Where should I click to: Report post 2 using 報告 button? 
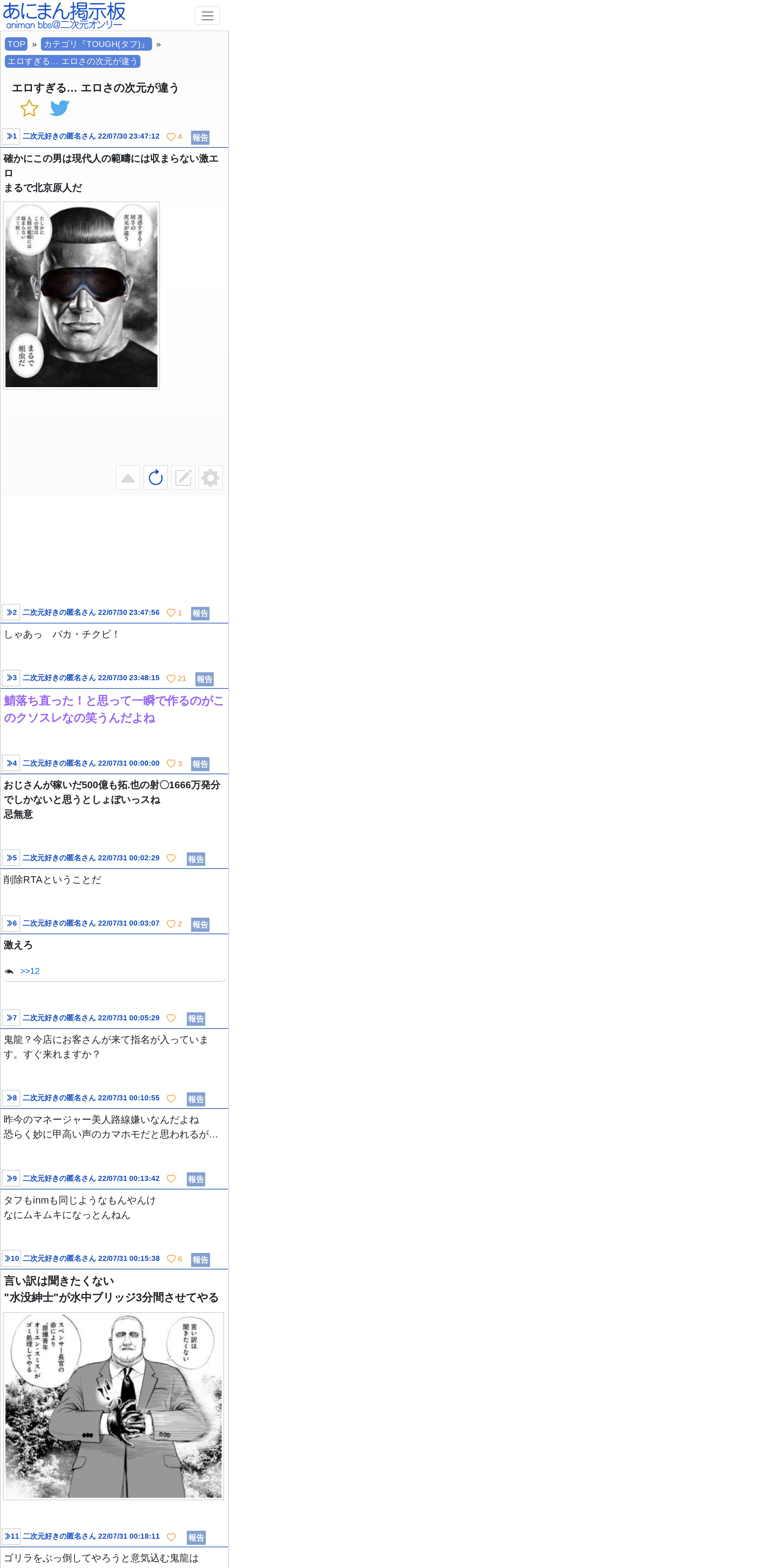[x=200, y=614]
